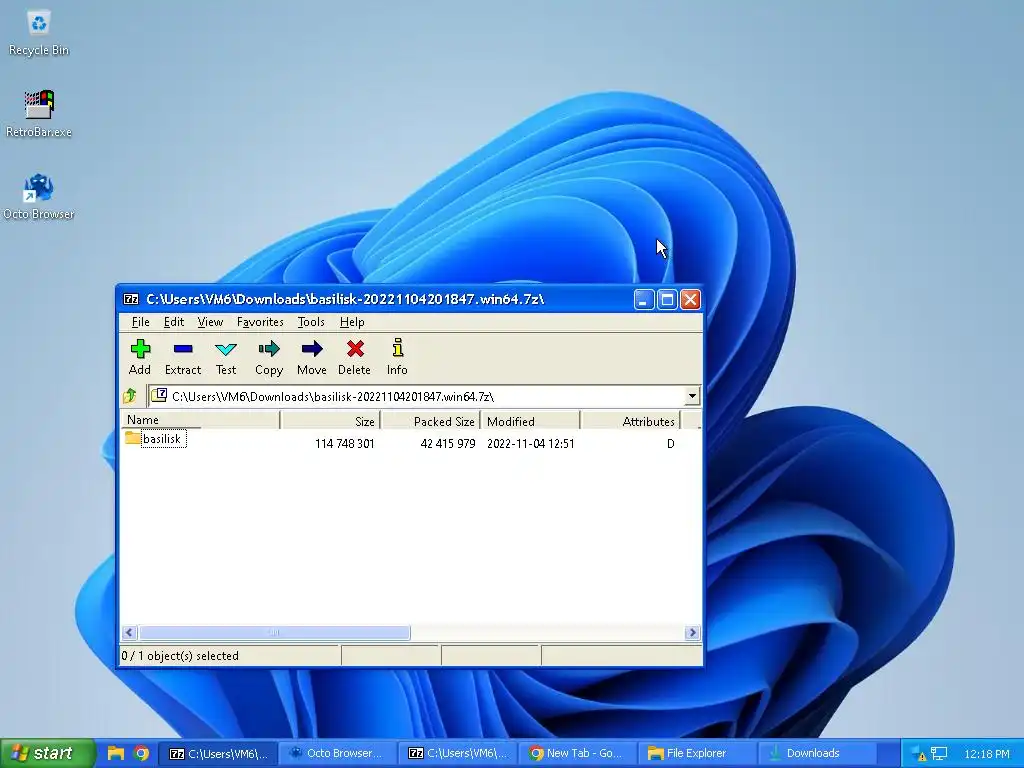This screenshot has width=1024, height=768.
Task: Click the network tray icon
Action: [939, 754]
